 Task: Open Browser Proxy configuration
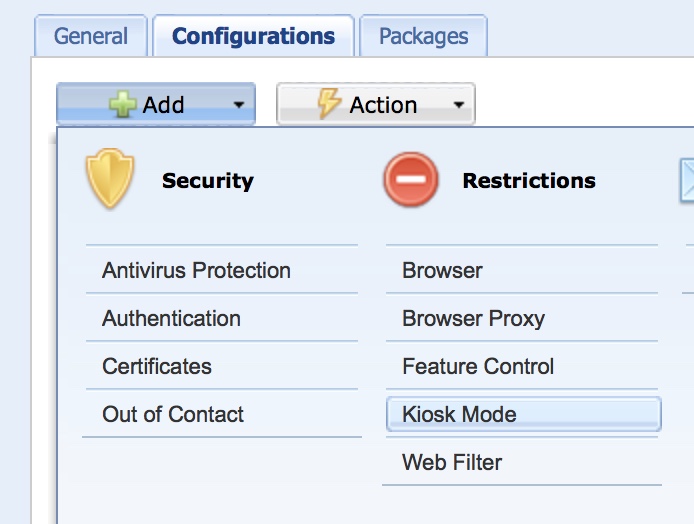coord(473,318)
